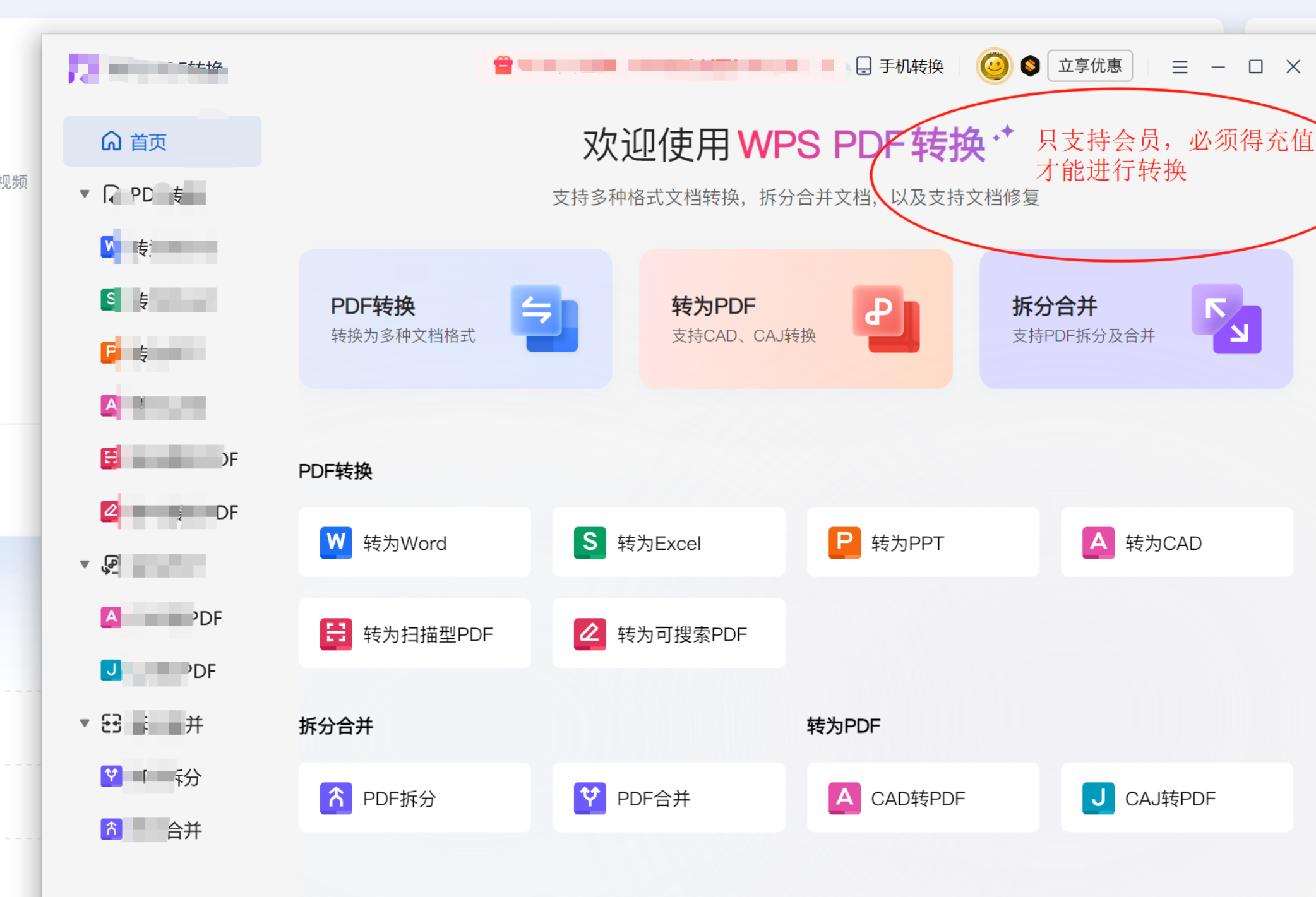The image size is (1316, 897).
Task: Click the 转为可搜索PDF icon
Action: [589, 633]
